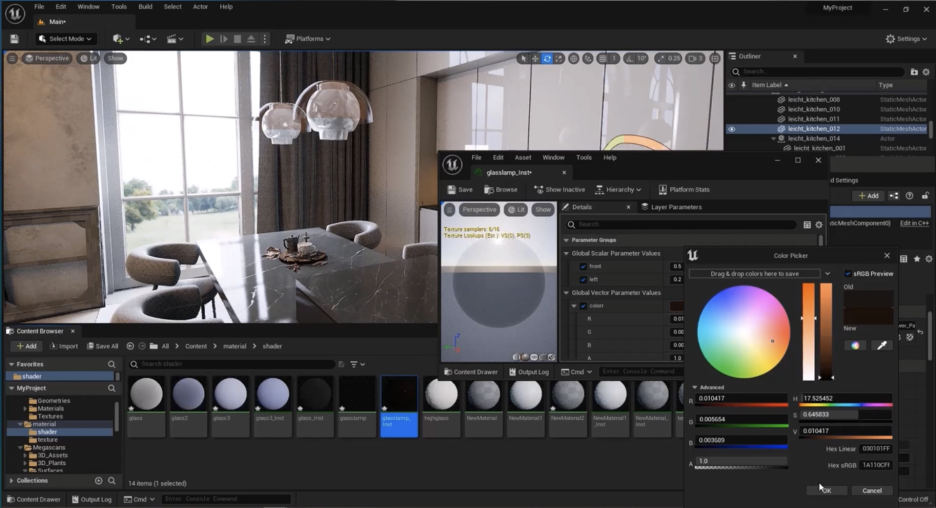Activate the rotate tool in viewport

[547, 59]
